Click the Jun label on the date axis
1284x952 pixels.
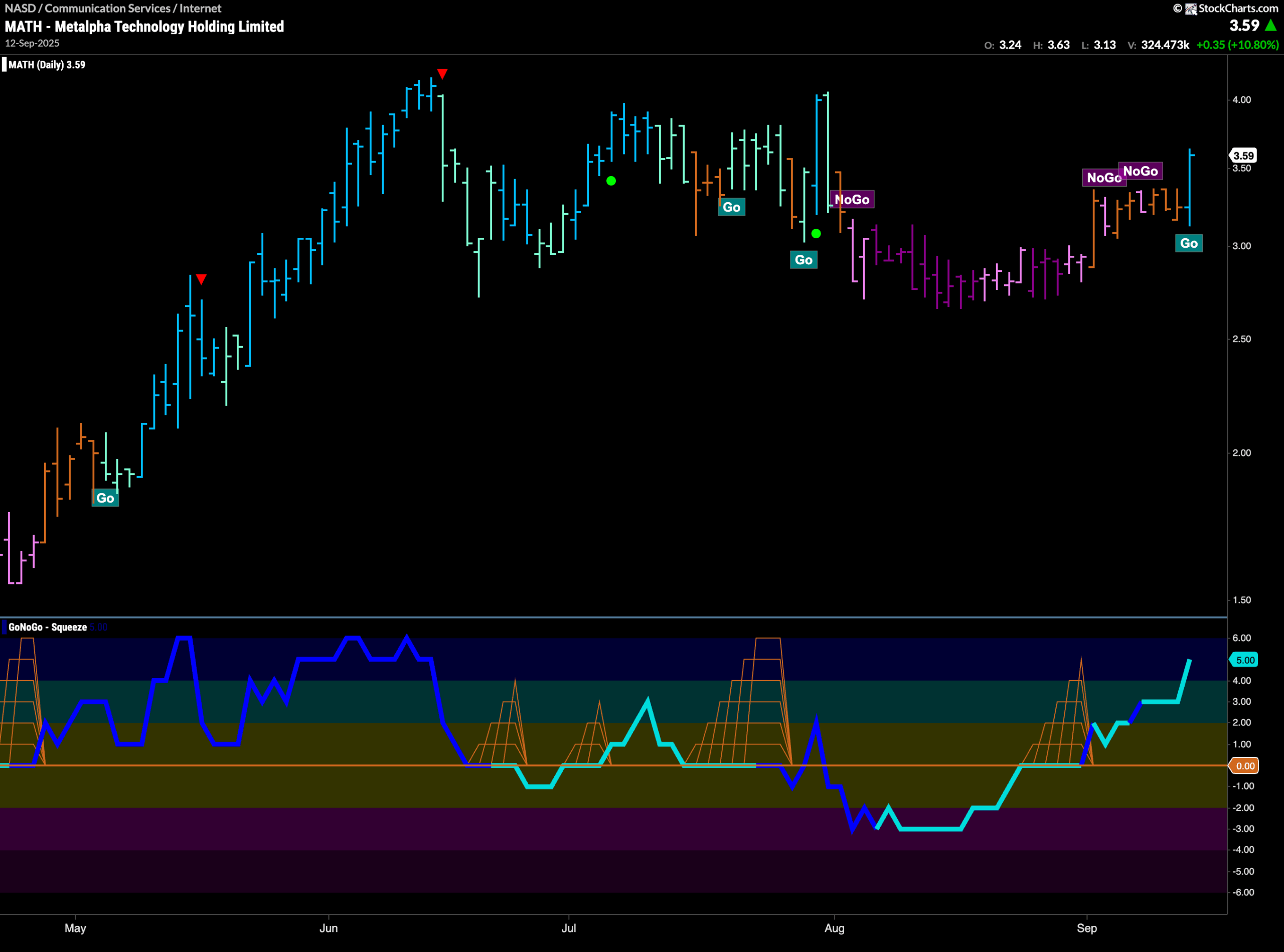(329, 928)
